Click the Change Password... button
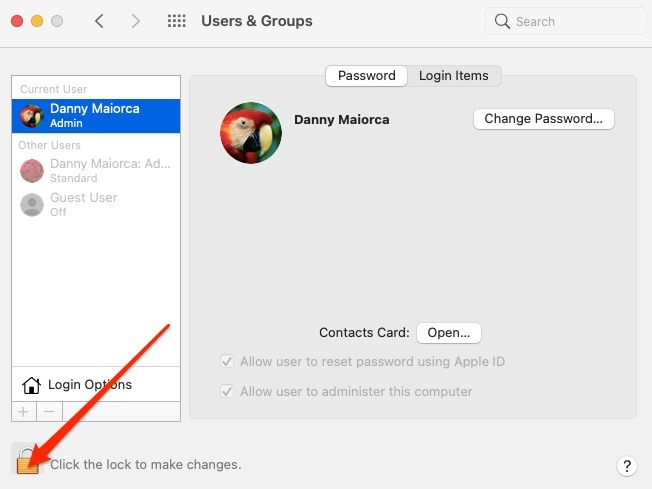This screenshot has width=652, height=489. [543, 119]
